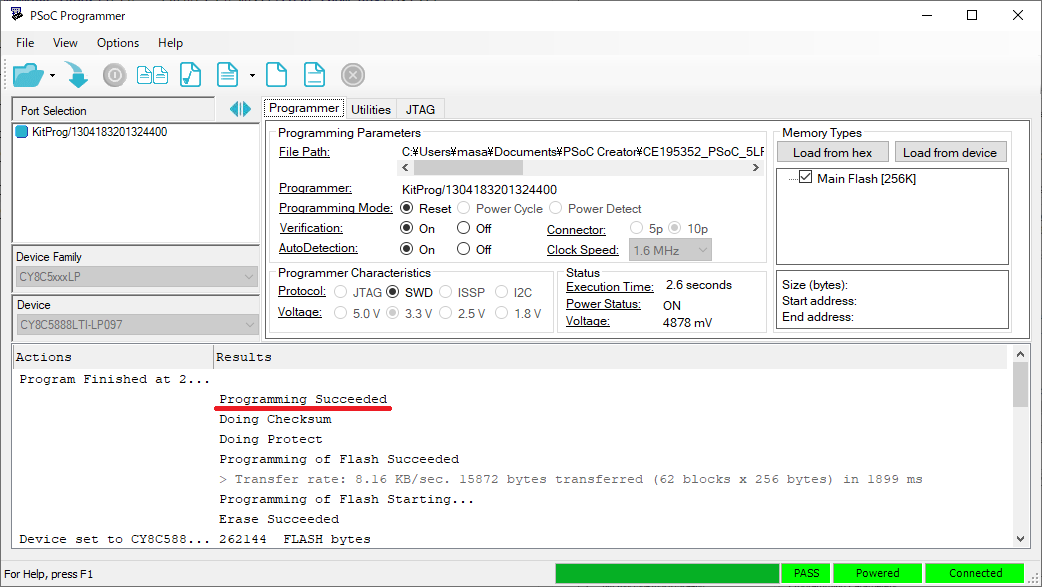Click the File Load folder icon
Viewport: 1042px width, 587px height.
pos(28,75)
